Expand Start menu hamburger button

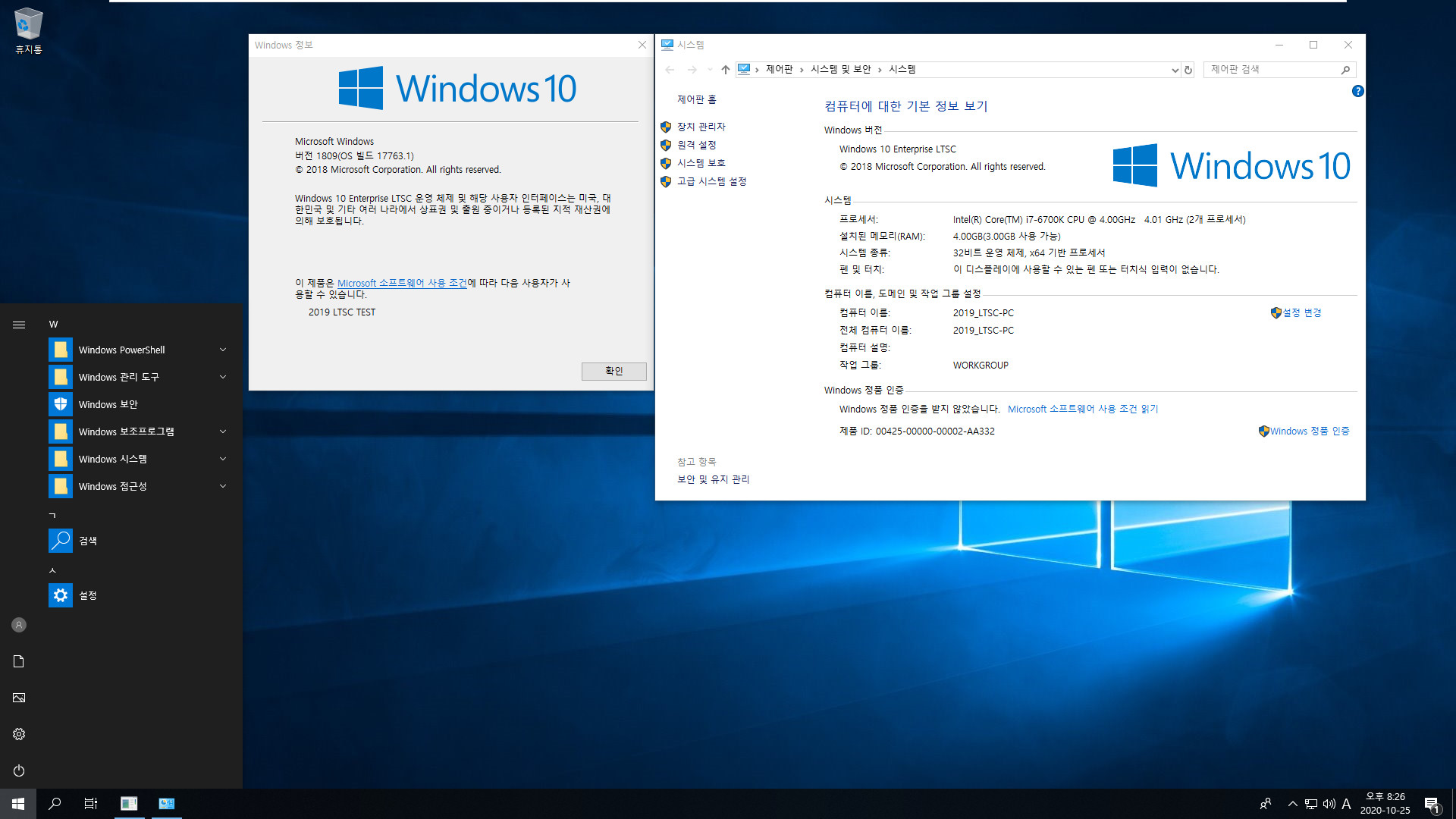[19, 325]
